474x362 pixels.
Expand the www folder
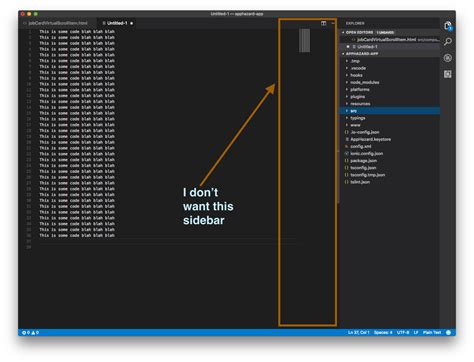pos(390,125)
